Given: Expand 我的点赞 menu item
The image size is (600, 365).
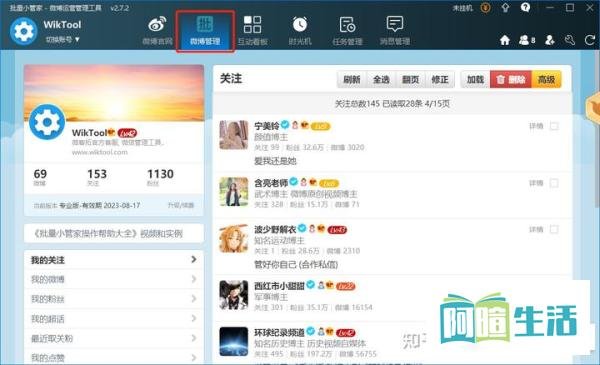Looking at the screenshot, I should tap(114, 358).
